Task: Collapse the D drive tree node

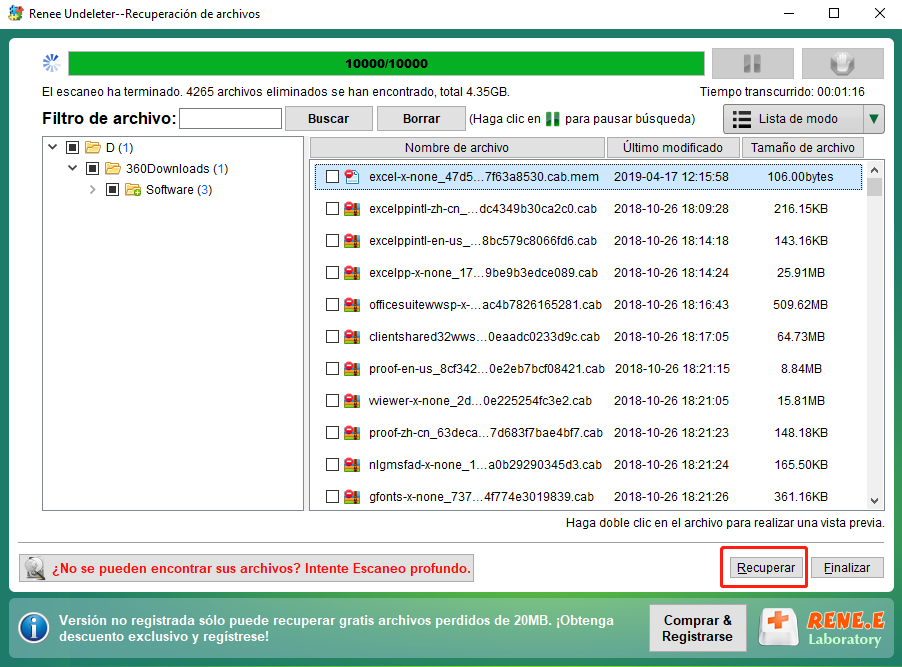Action: [x=53, y=147]
